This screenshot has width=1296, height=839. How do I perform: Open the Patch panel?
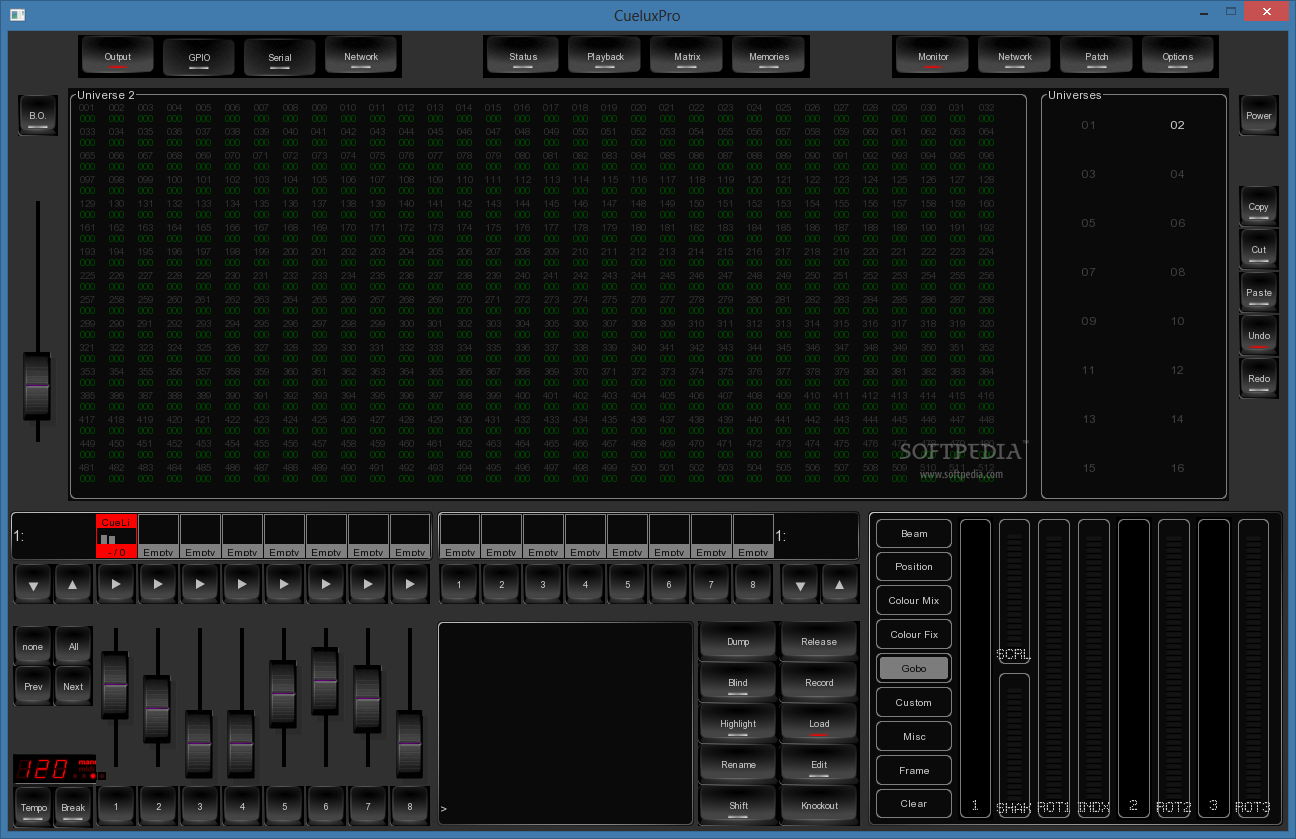1097,57
